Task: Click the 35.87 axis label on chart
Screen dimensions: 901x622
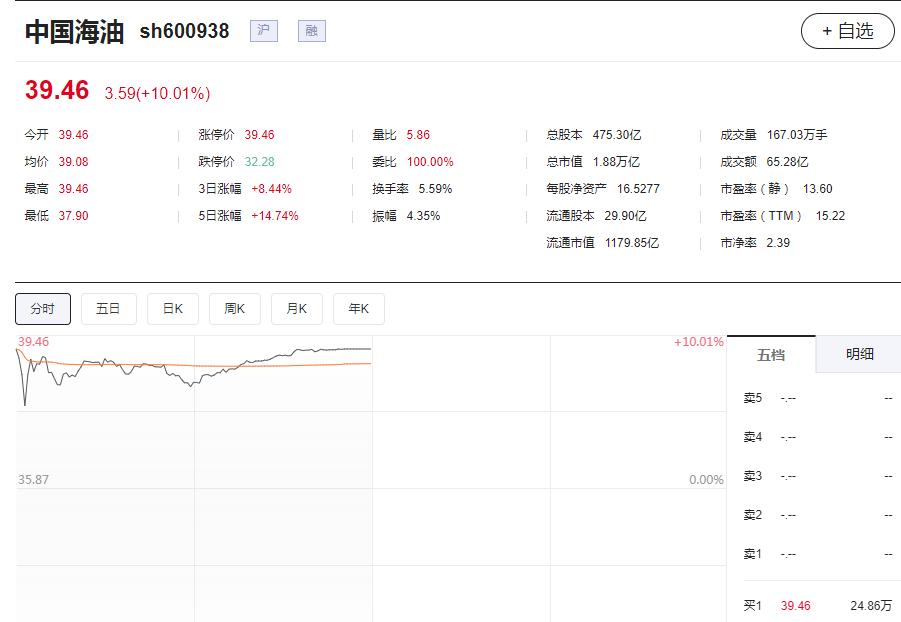Action: [33, 480]
